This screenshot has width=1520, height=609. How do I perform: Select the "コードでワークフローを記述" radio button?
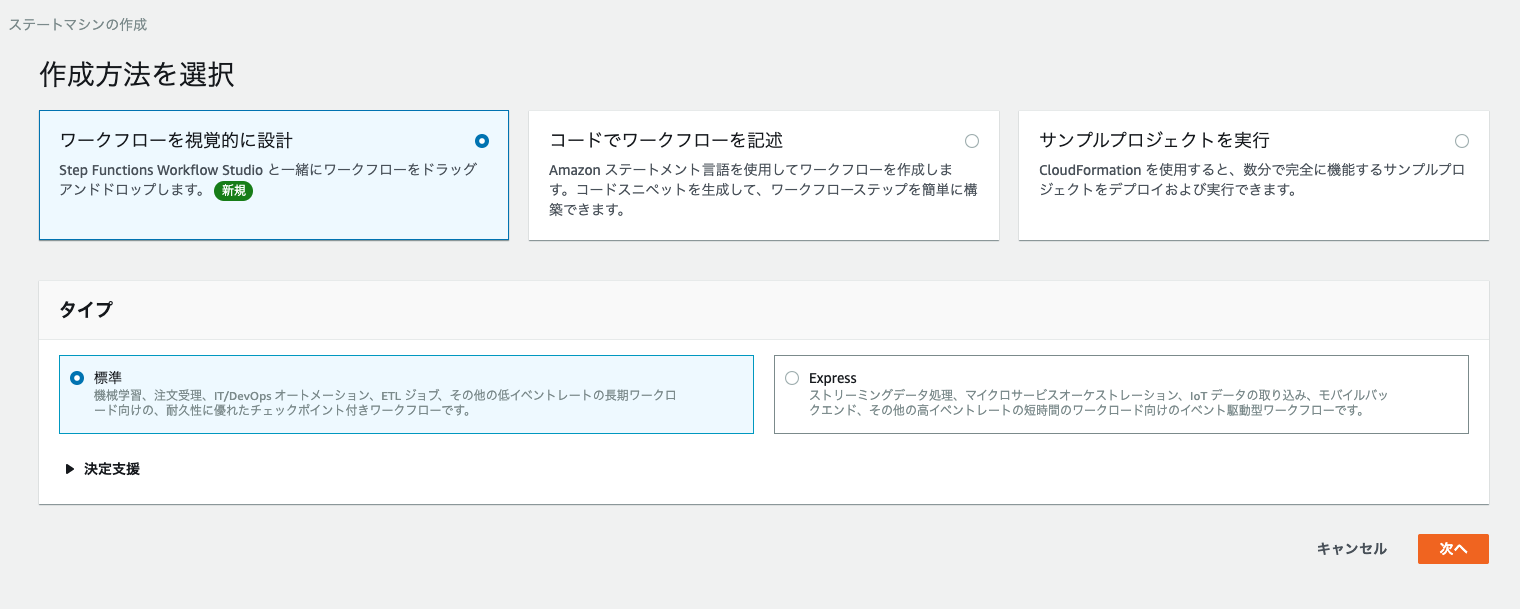[972, 141]
